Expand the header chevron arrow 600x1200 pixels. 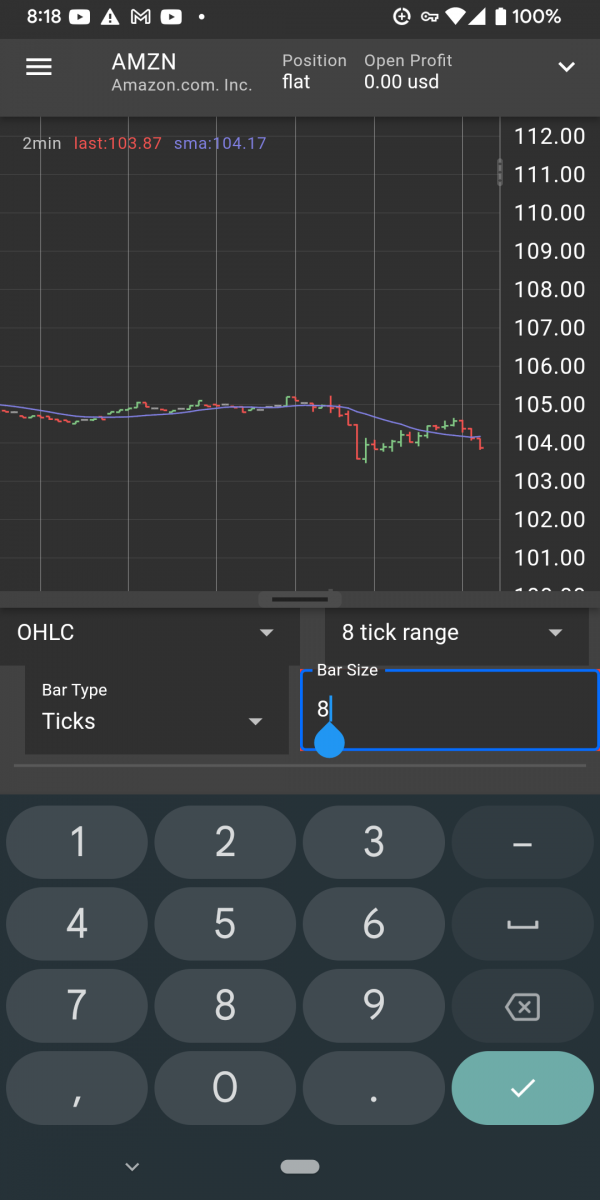pyautogui.click(x=566, y=67)
